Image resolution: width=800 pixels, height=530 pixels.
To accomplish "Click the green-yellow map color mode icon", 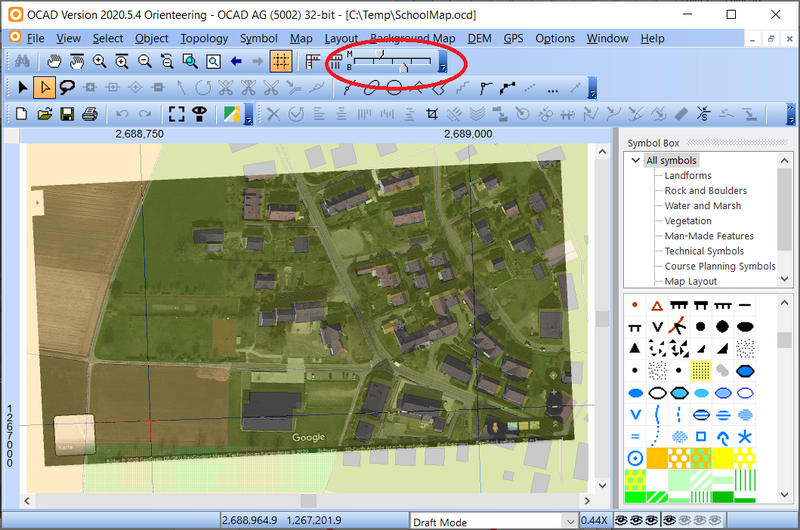I will click(x=231, y=114).
